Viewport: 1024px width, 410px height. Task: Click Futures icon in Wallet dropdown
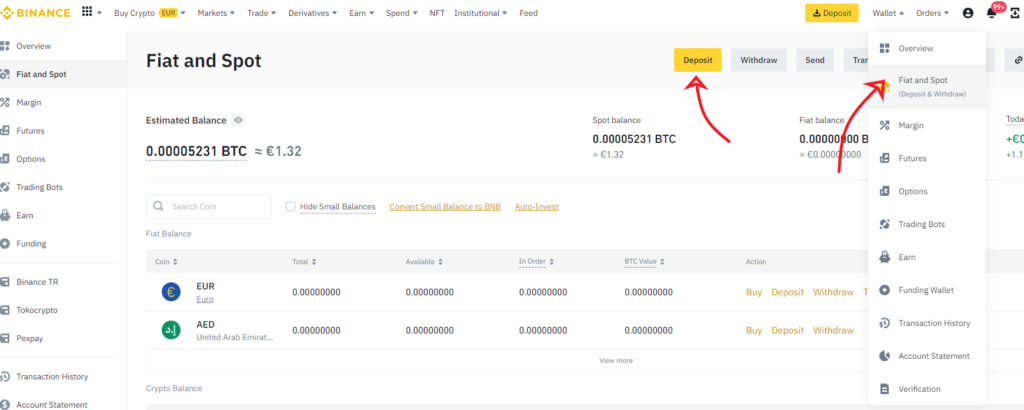[x=885, y=158]
